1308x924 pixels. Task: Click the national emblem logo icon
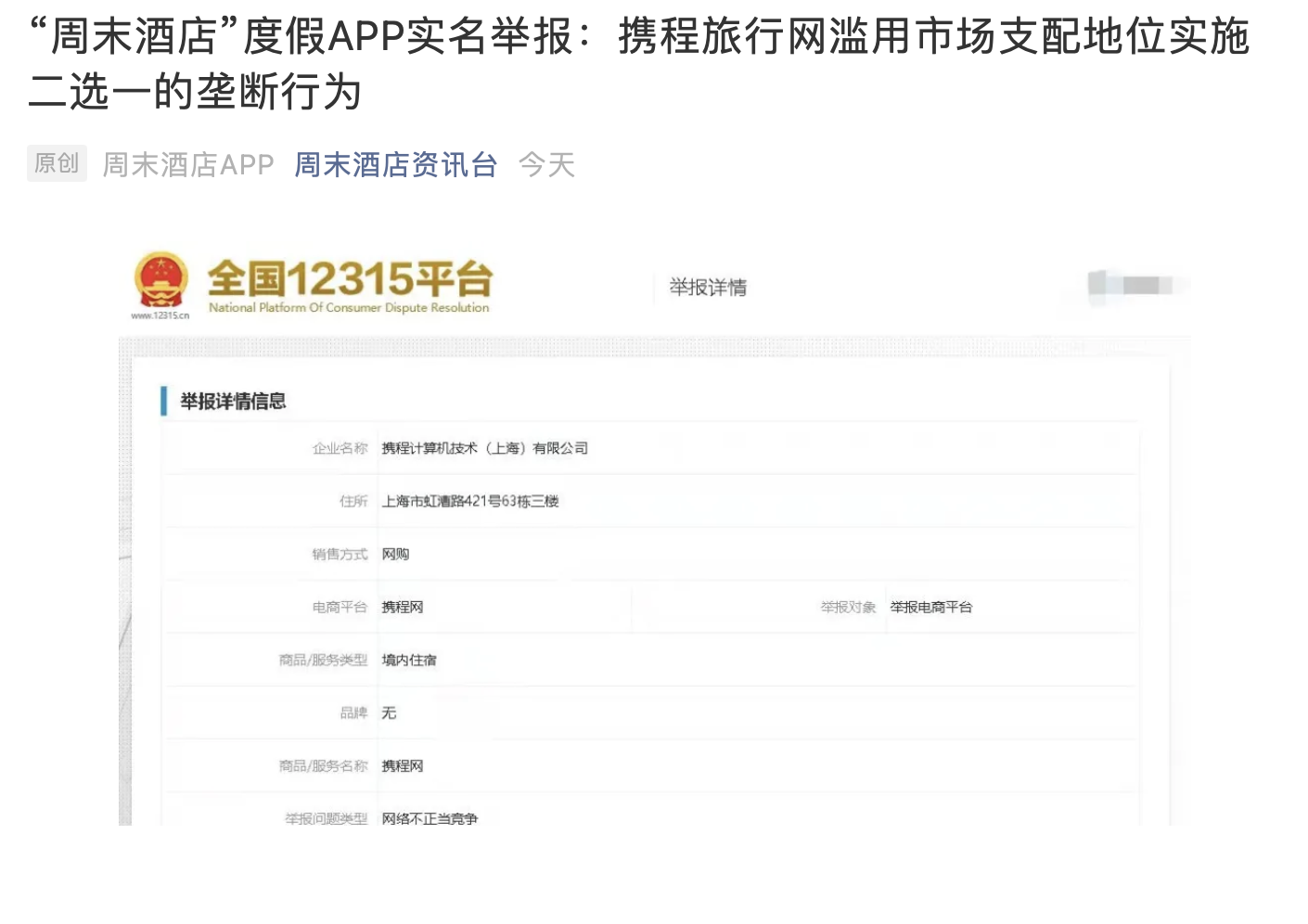(x=161, y=279)
